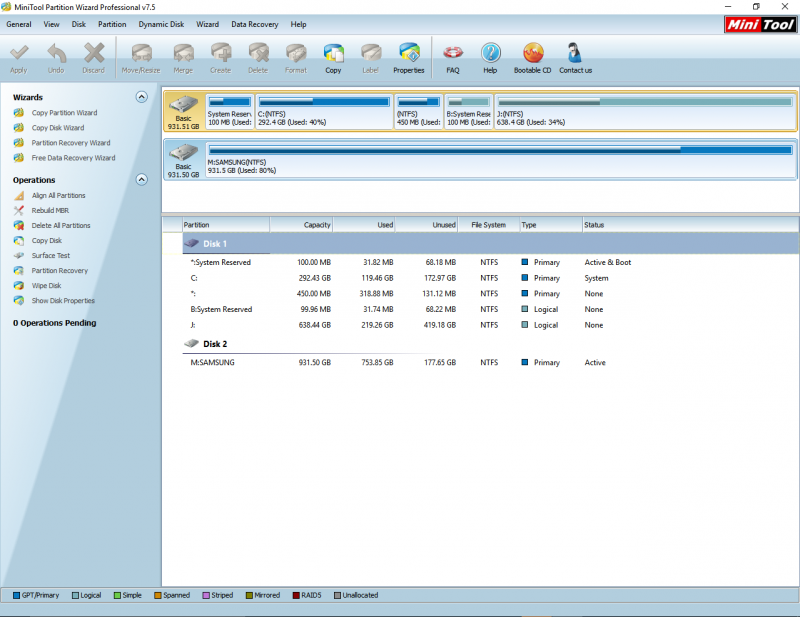Image resolution: width=800 pixels, height=617 pixels.
Task: Click the Format partition toolbar icon
Action: pyautogui.click(x=296, y=53)
